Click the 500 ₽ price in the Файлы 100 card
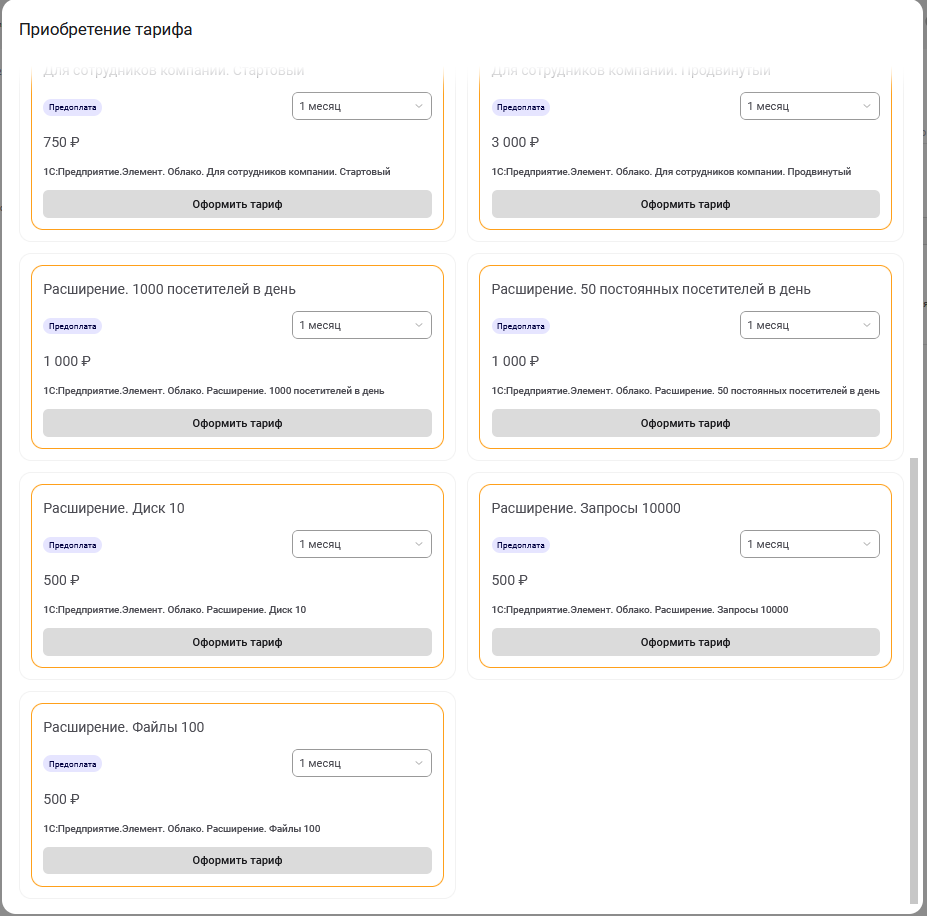This screenshot has width=927, height=916. tap(61, 800)
